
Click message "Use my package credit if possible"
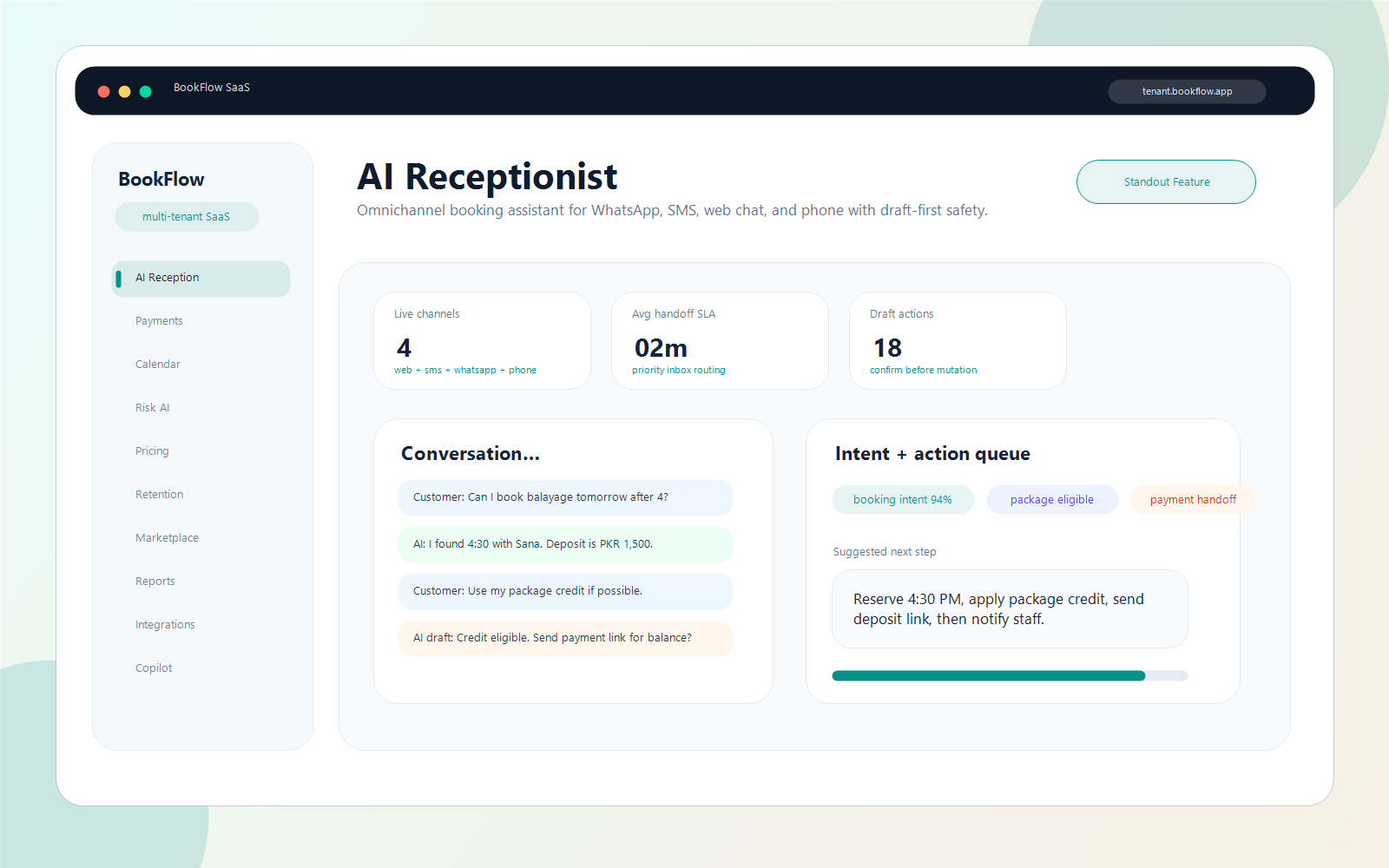(x=565, y=591)
